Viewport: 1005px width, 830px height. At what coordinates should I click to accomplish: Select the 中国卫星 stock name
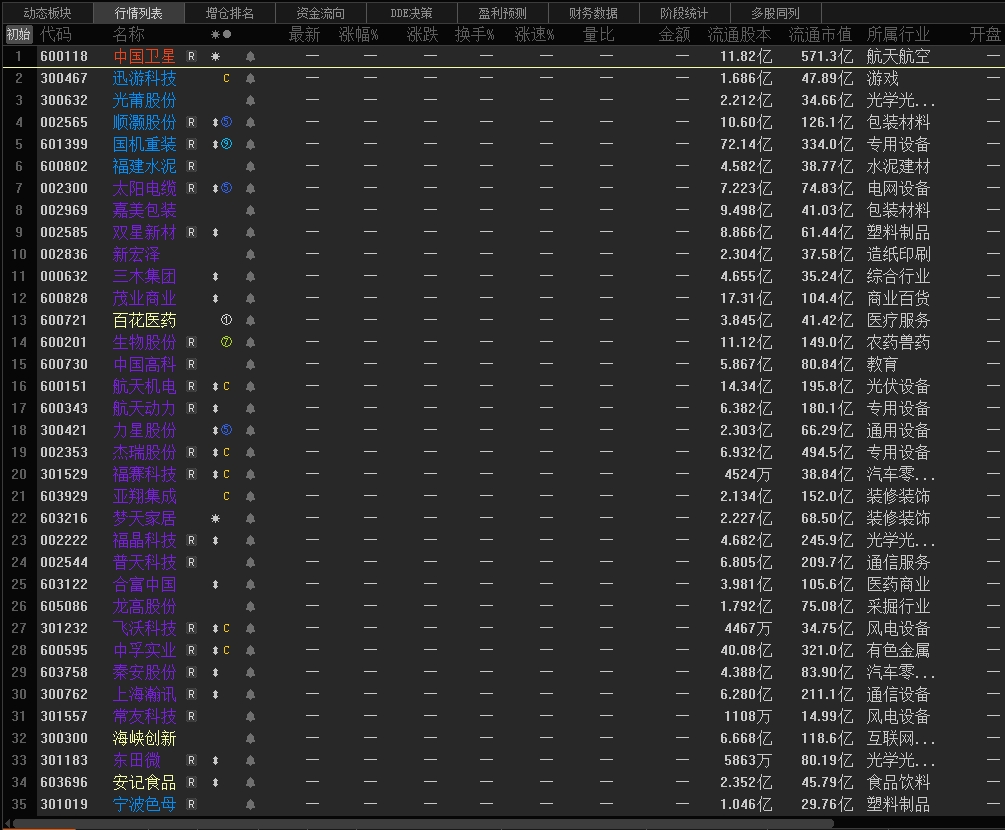(144, 56)
